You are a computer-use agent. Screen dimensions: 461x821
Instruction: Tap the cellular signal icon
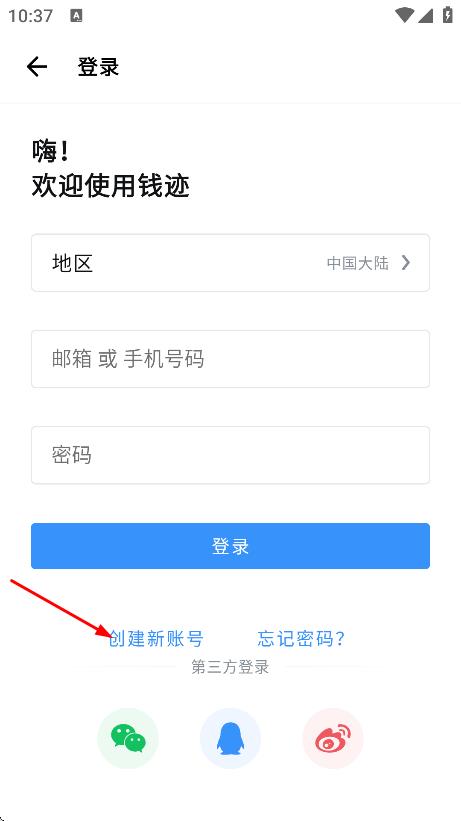coord(425,15)
